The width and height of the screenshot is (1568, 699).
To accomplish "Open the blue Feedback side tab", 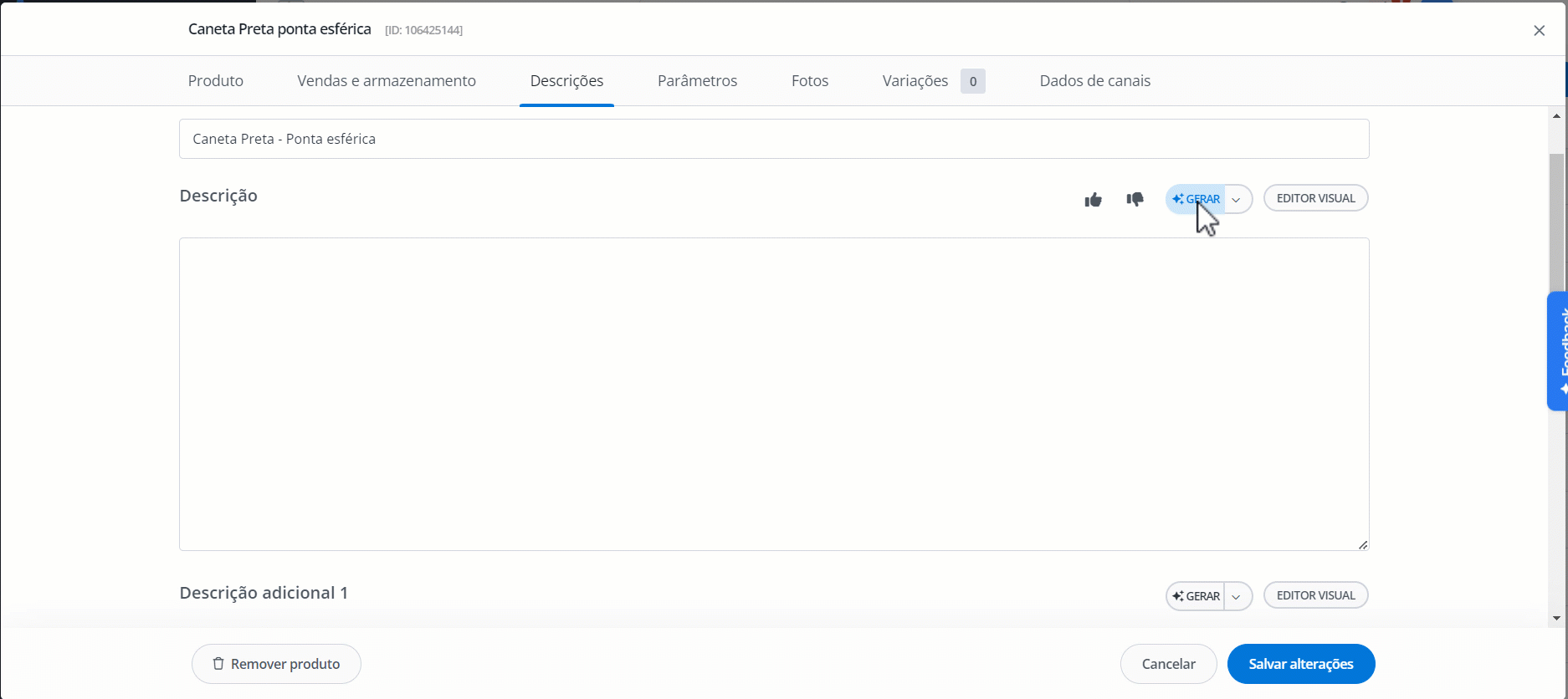I will 1558,351.
